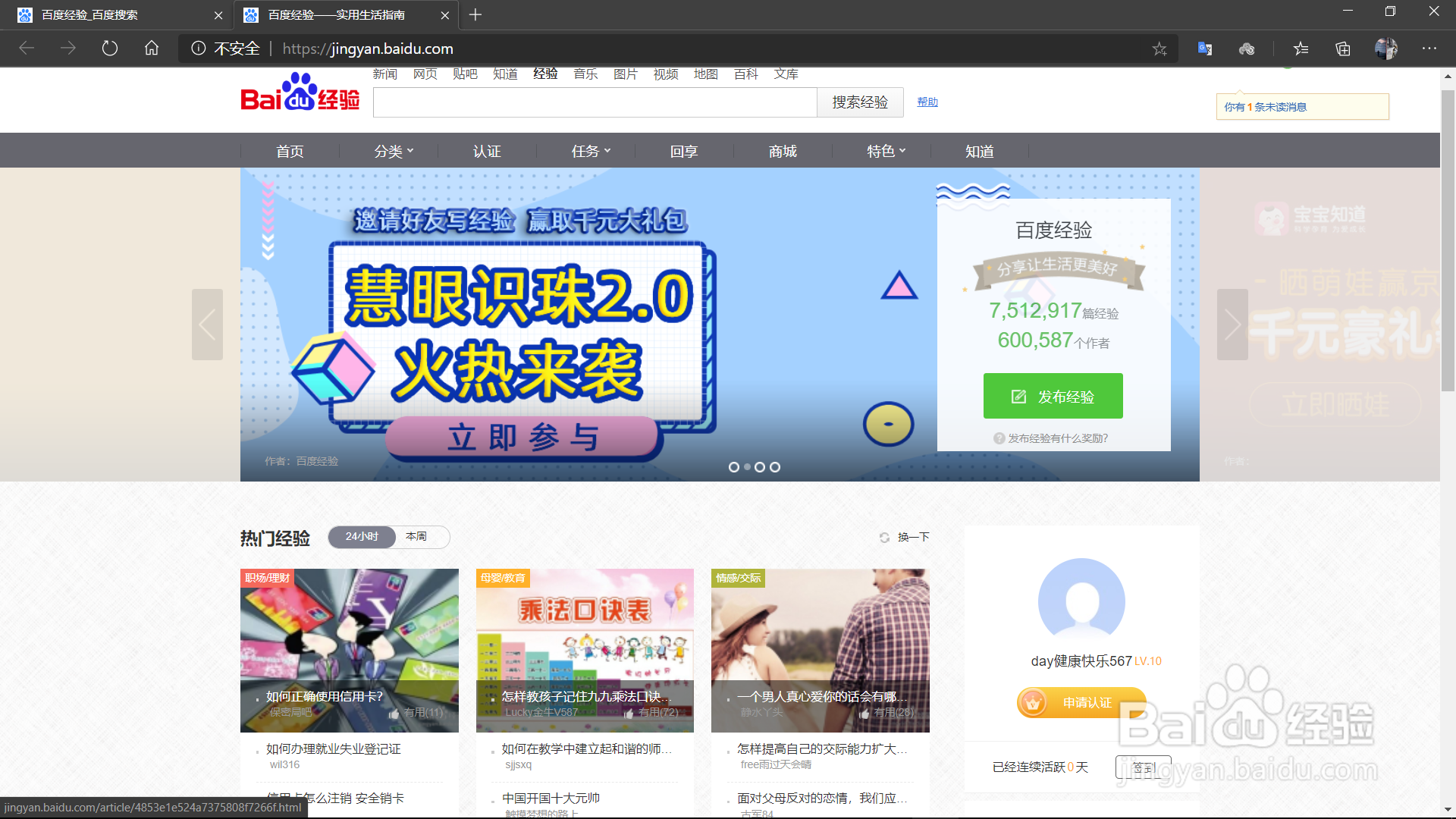This screenshot has width=1456, height=819.
Task: Open the 商城 navigation menu item
Action: 783,152
